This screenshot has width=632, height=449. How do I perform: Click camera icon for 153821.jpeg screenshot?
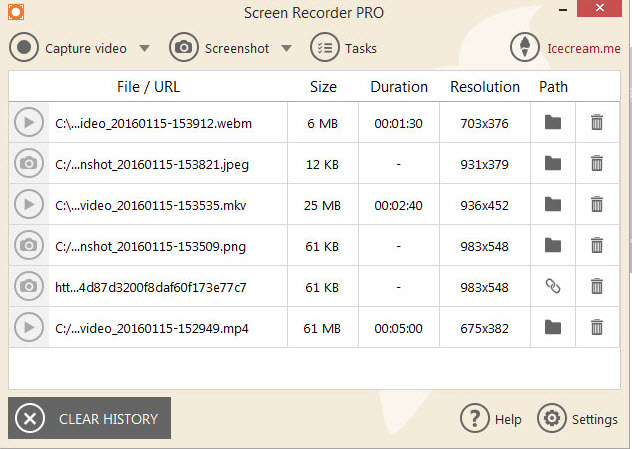coord(29,163)
